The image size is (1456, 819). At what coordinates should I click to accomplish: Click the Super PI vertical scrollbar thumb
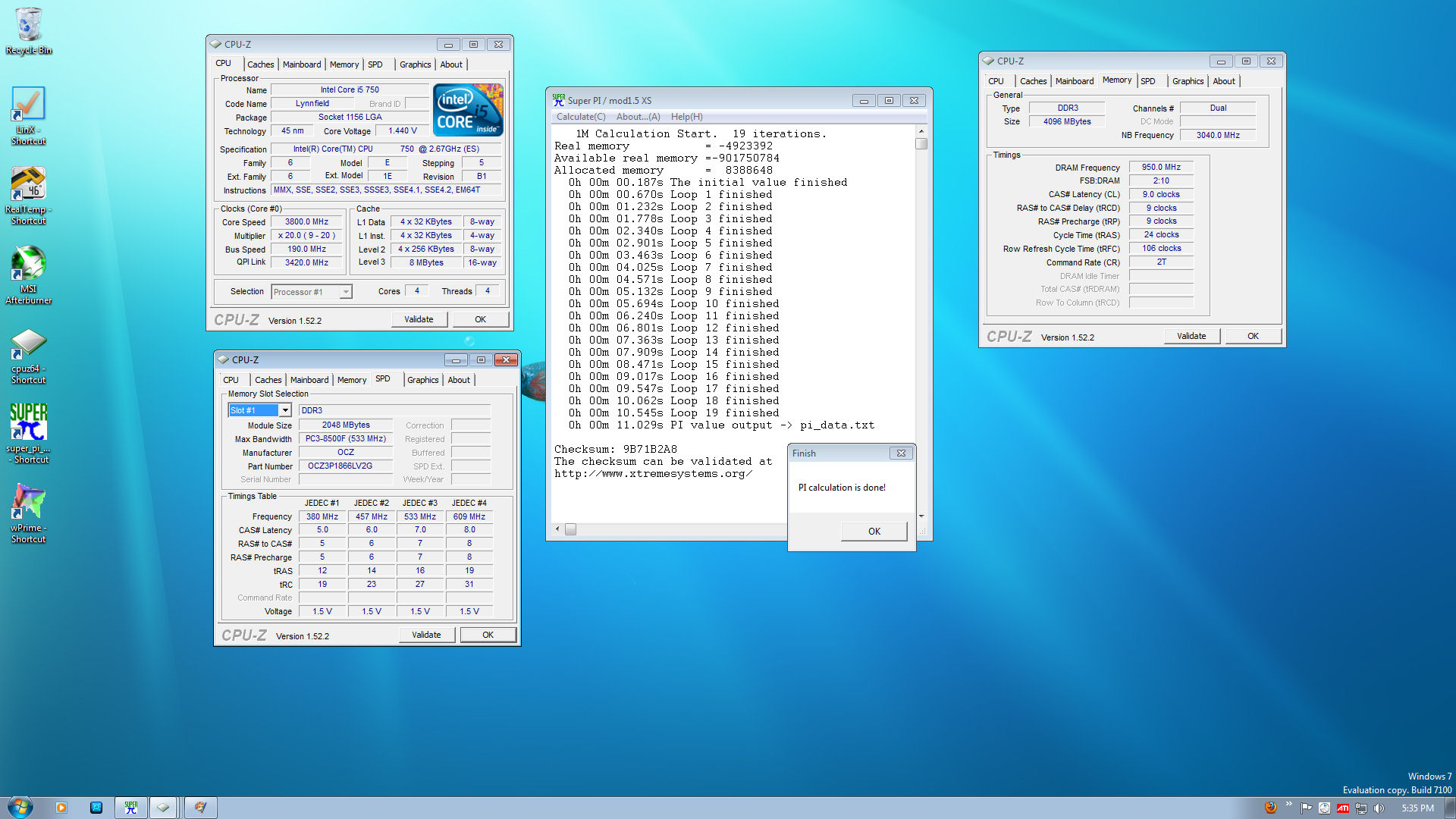pyautogui.click(x=921, y=143)
